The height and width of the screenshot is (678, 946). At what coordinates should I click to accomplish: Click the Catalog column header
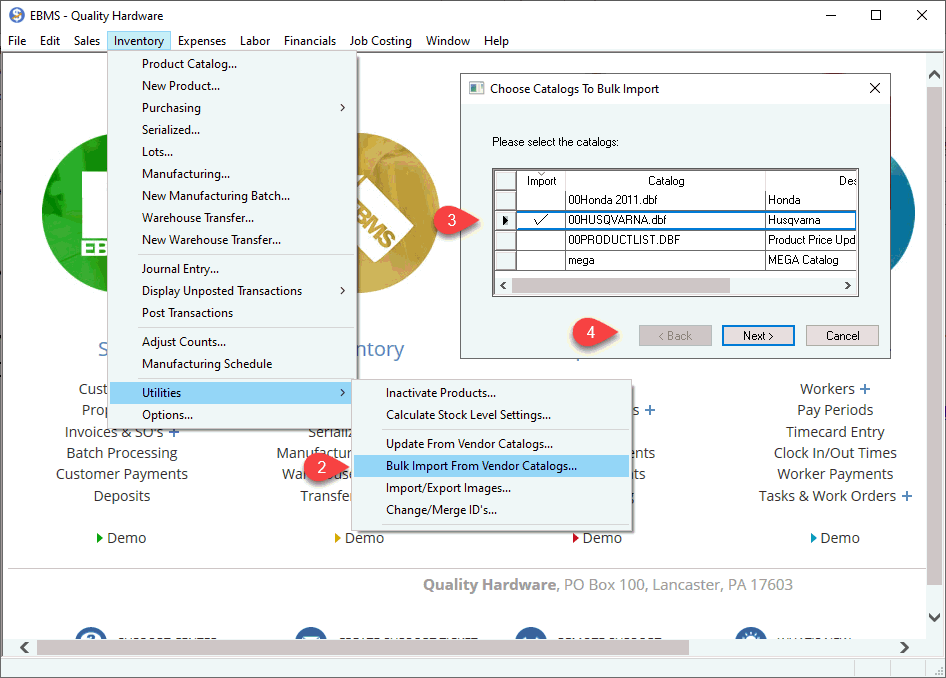[665, 180]
